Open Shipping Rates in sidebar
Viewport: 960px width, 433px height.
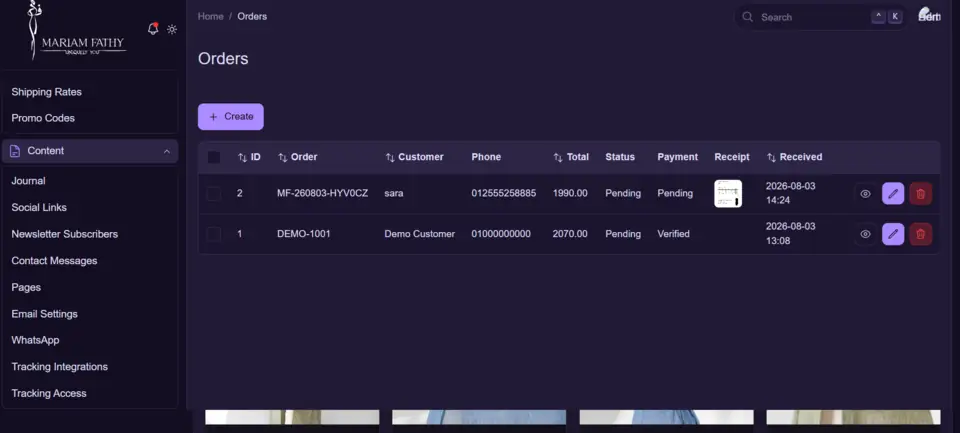pyautogui.click(x=47, y=92)
